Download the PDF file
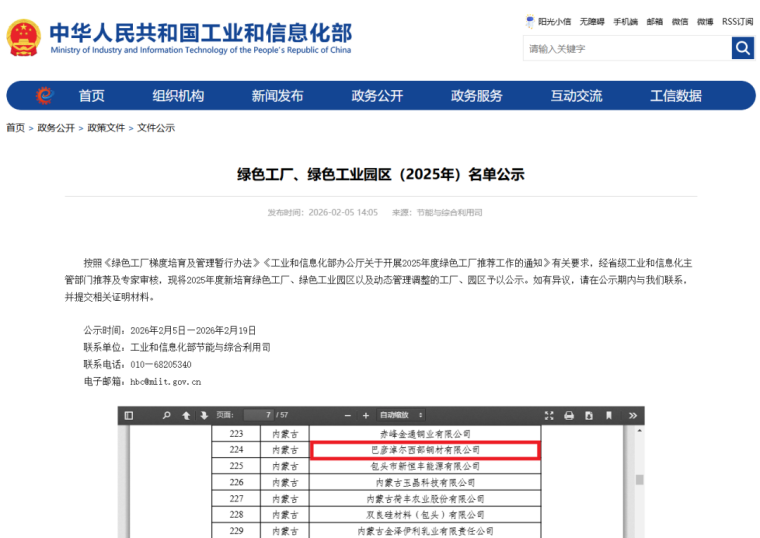Viewport: 760px width, 538px height. point(589,415)
